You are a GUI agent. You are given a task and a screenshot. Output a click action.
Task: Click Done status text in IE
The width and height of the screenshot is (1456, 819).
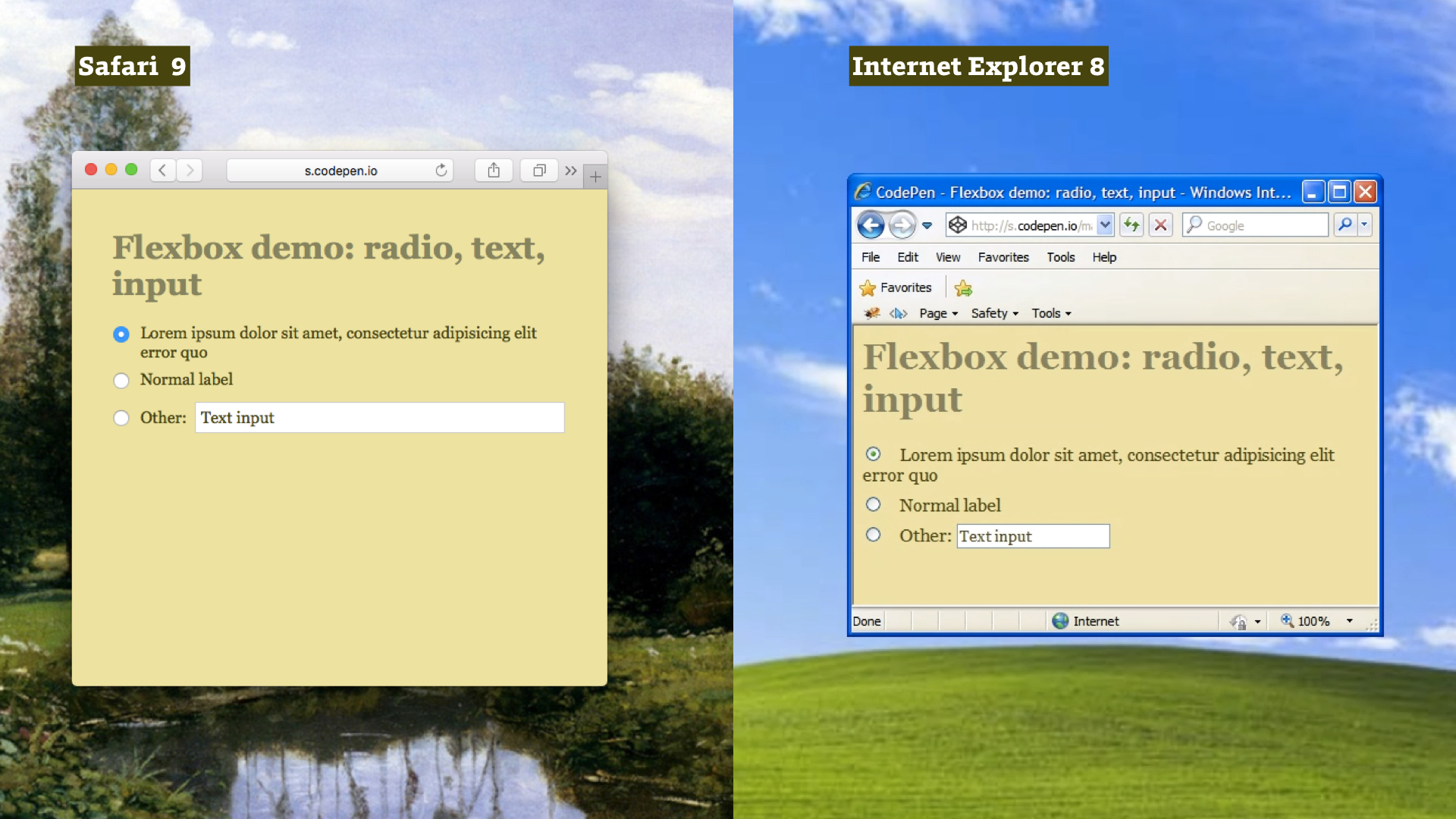pyautogui.click(x=867, y=621)
